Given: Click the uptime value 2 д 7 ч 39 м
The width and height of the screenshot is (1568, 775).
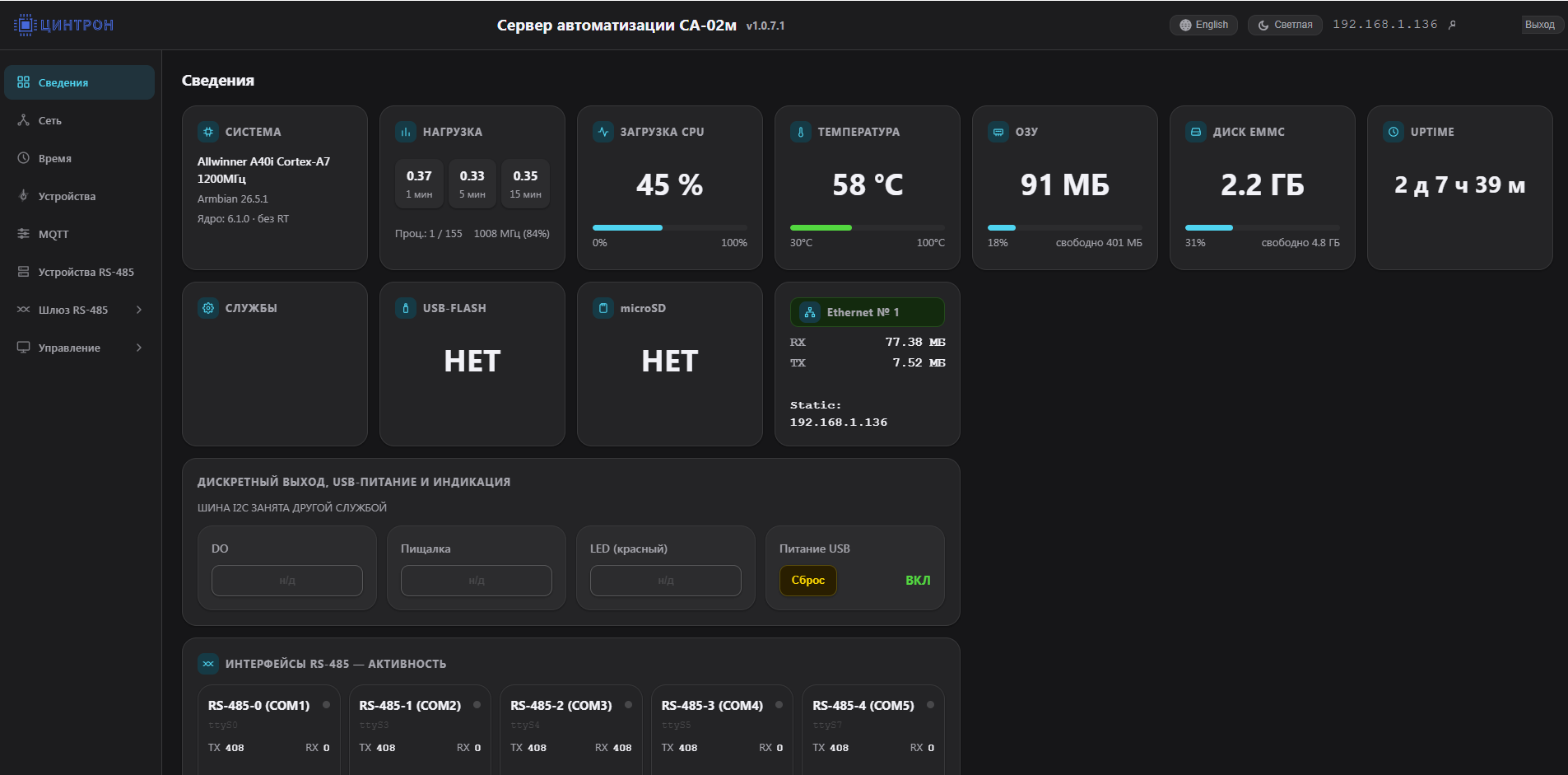Looking at the screenshot, I should (1460, 185).
